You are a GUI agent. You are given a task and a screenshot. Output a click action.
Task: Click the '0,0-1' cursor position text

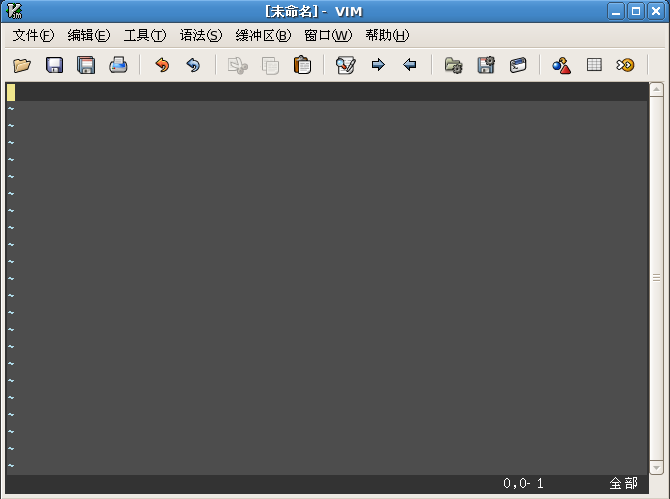[x=523, y=483]
